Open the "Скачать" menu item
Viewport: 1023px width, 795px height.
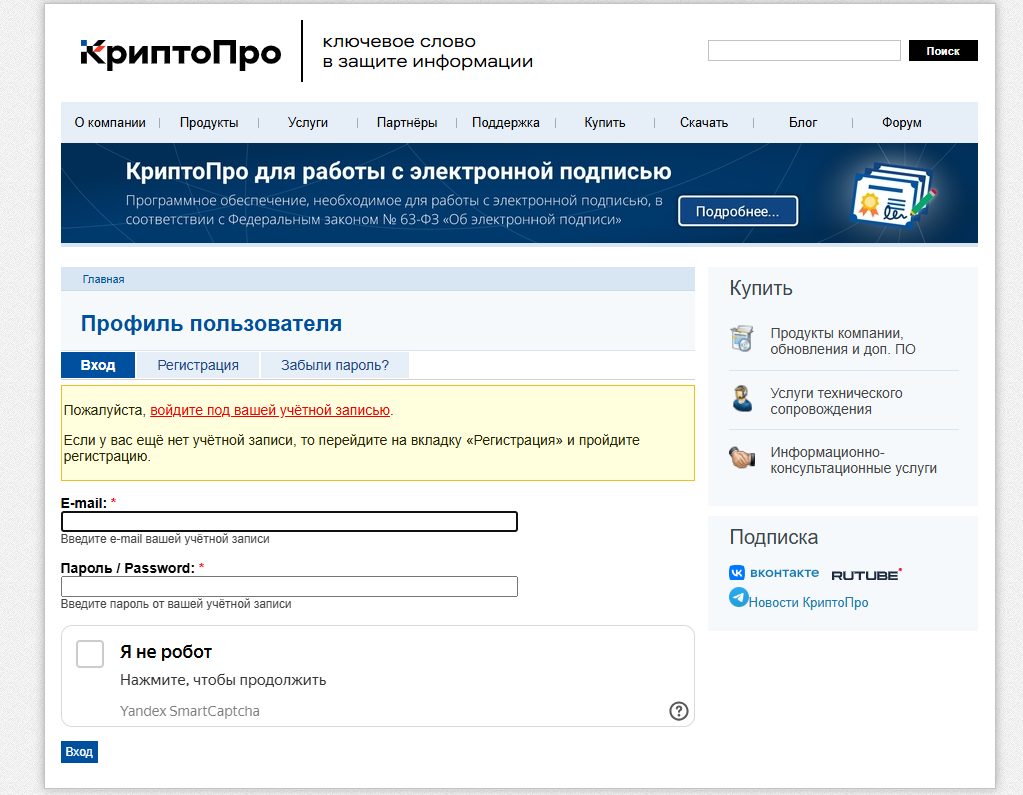coord(704,123)
